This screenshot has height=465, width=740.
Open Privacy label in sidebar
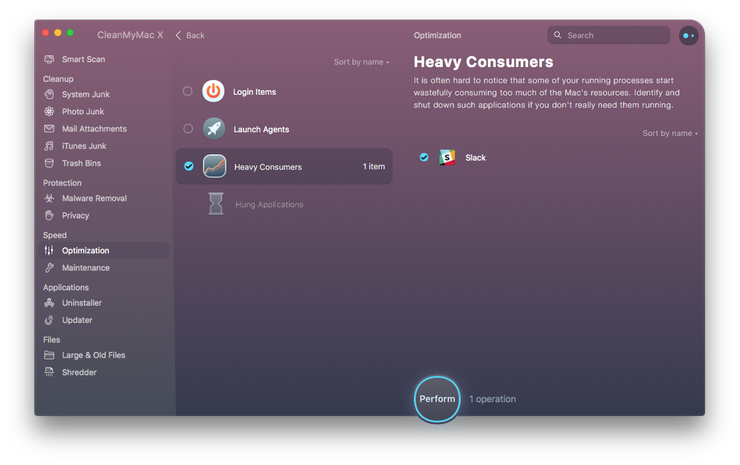76,216
